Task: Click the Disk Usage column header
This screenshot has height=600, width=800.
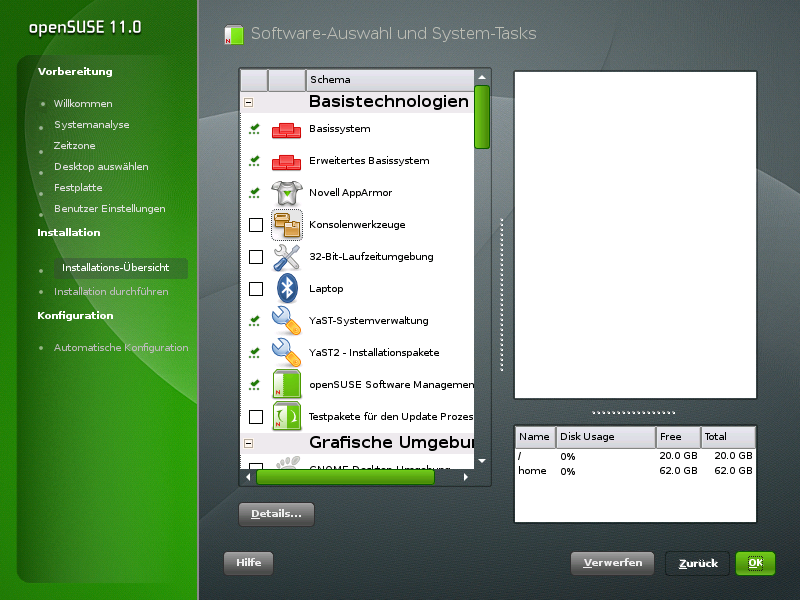Action: pos(606,437)
